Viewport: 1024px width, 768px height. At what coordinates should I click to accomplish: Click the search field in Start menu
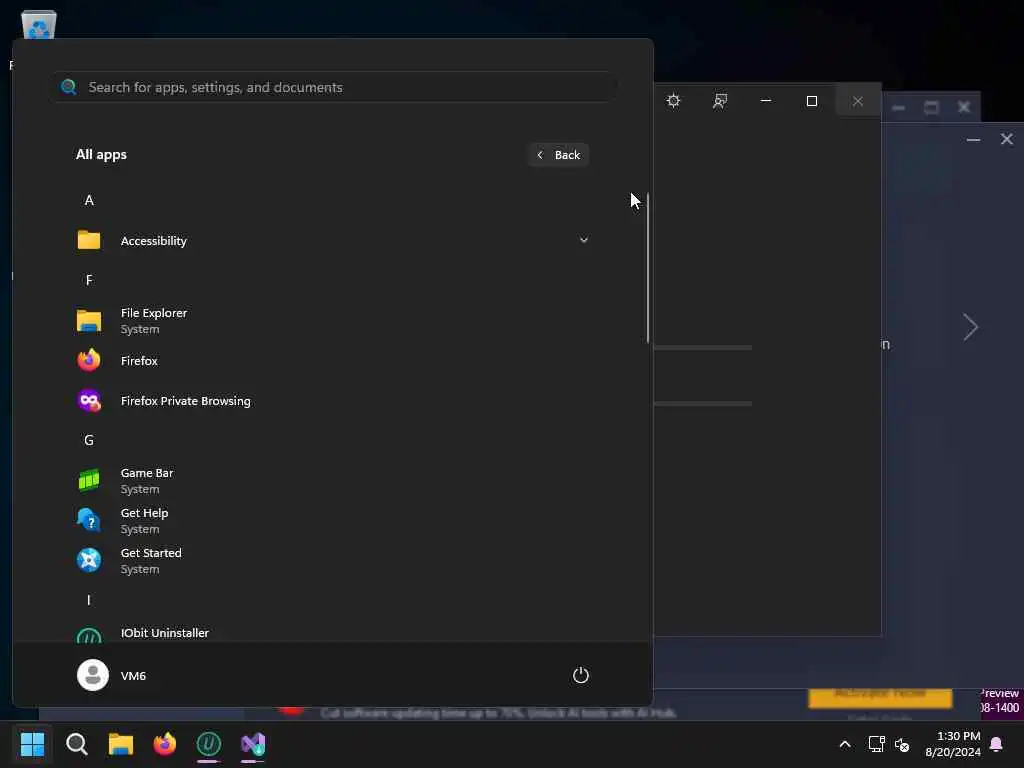334,87
